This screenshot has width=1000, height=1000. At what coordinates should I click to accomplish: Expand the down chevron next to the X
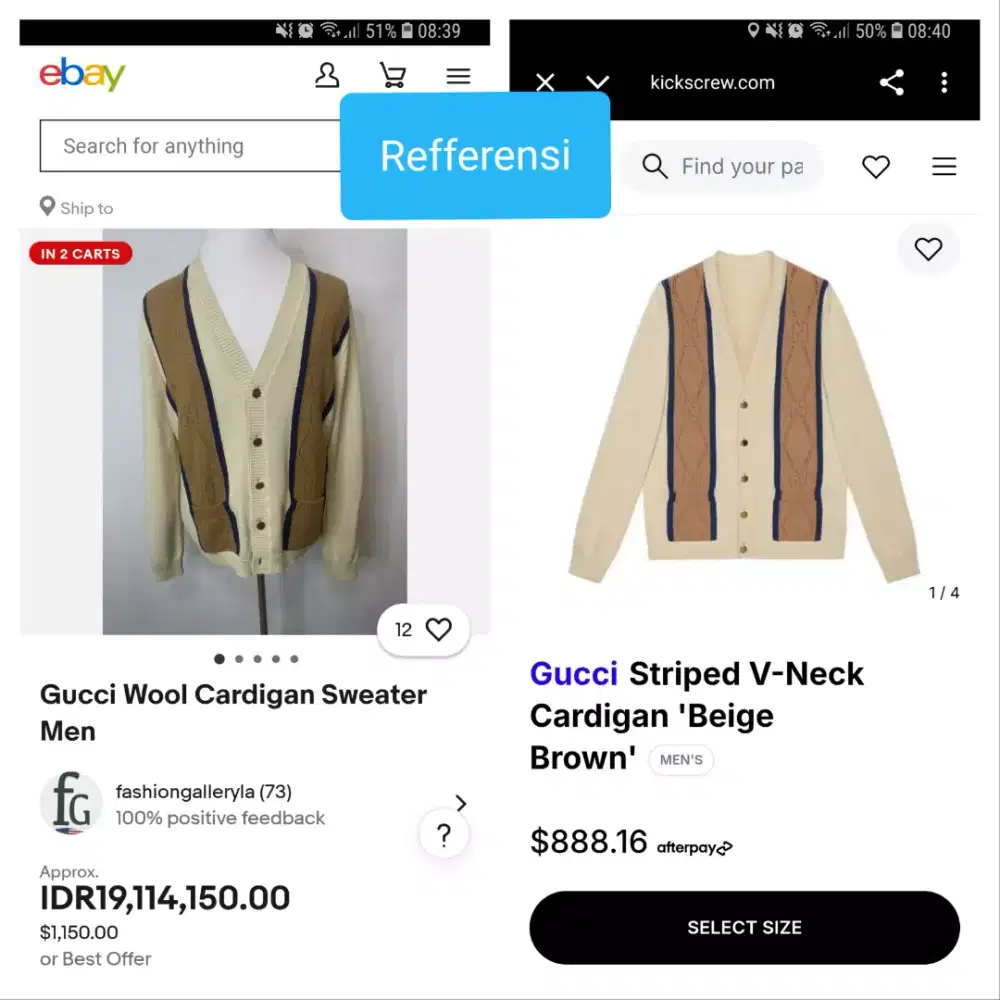coord(597,83)
